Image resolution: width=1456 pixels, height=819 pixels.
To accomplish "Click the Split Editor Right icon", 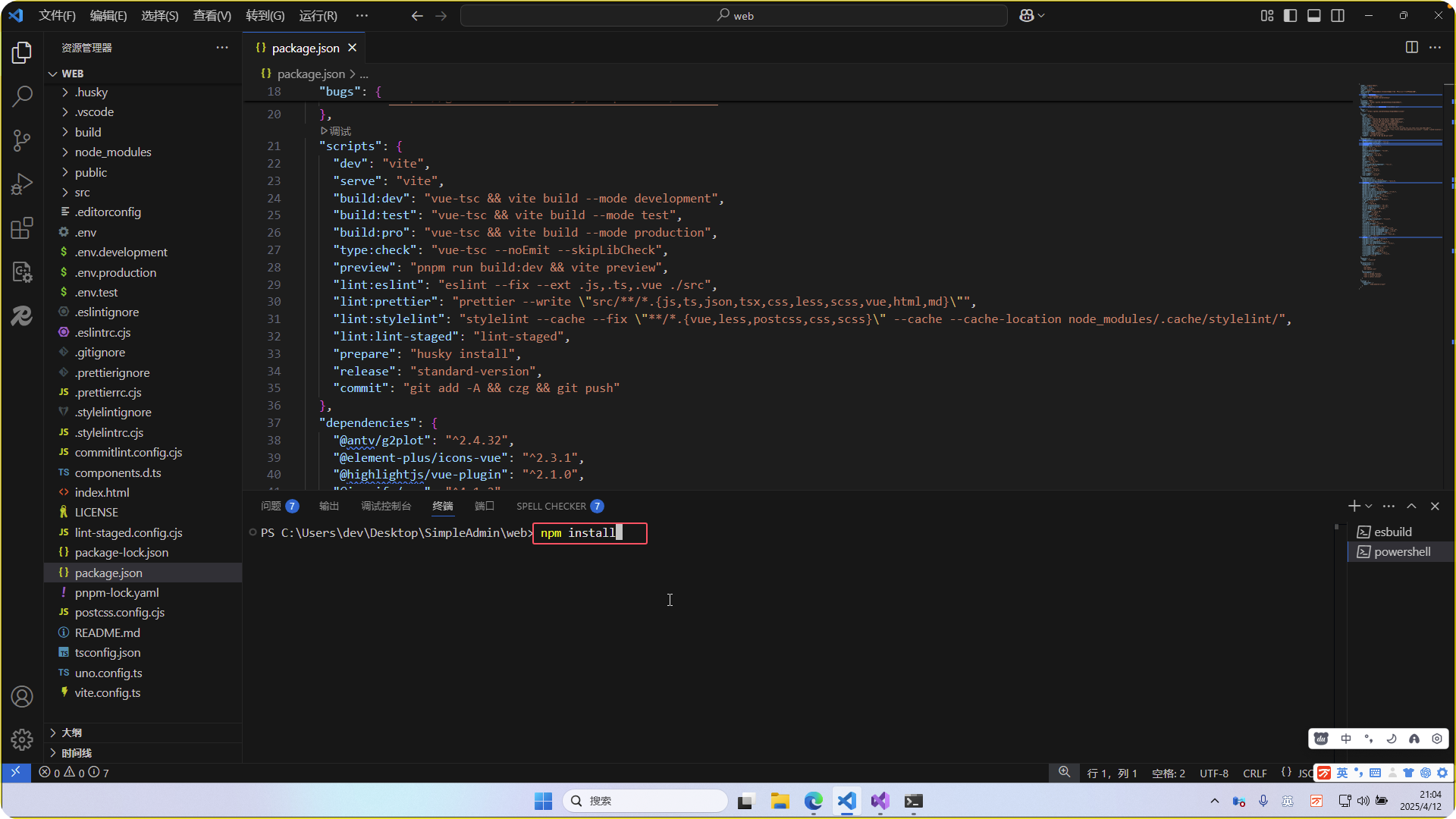I will [1411, 47].
